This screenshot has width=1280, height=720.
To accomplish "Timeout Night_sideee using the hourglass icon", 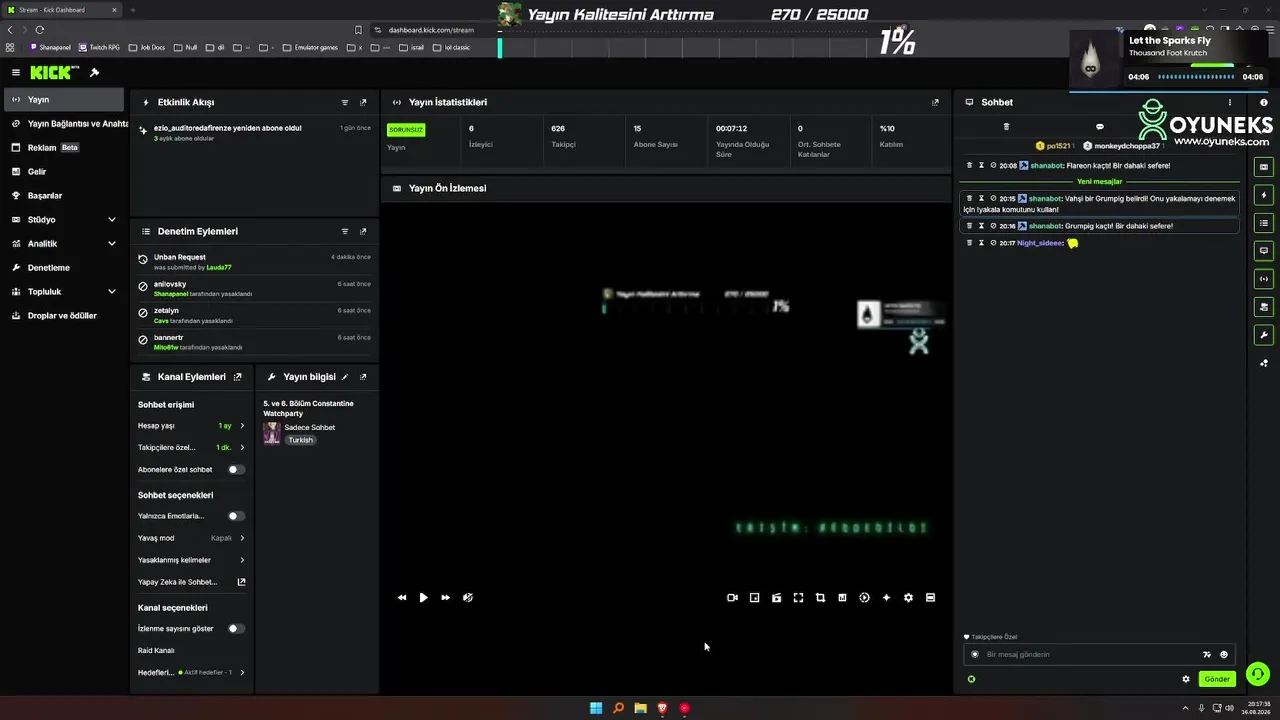I will tap(981, 243).
